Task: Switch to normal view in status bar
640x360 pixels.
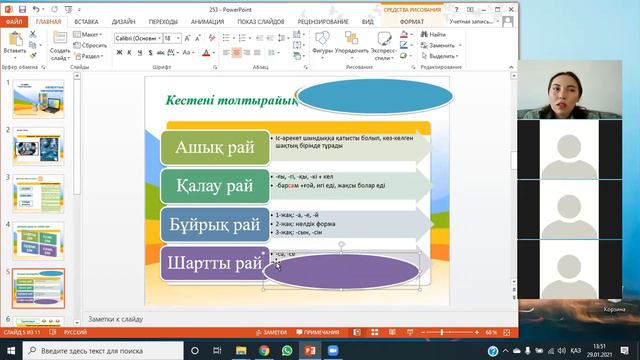Action: point(357,332)
